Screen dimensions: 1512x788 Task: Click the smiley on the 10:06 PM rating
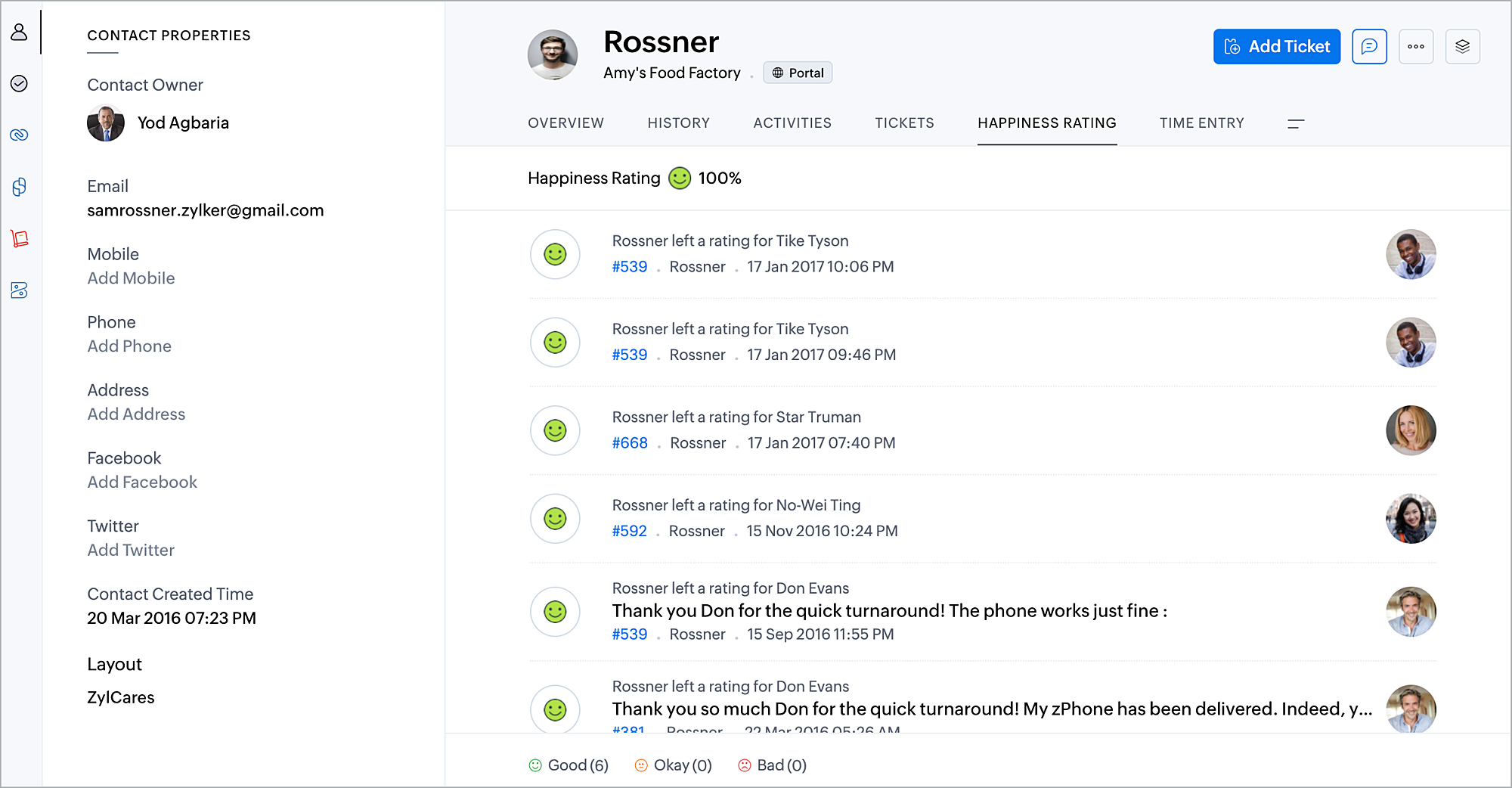[555, 254]
